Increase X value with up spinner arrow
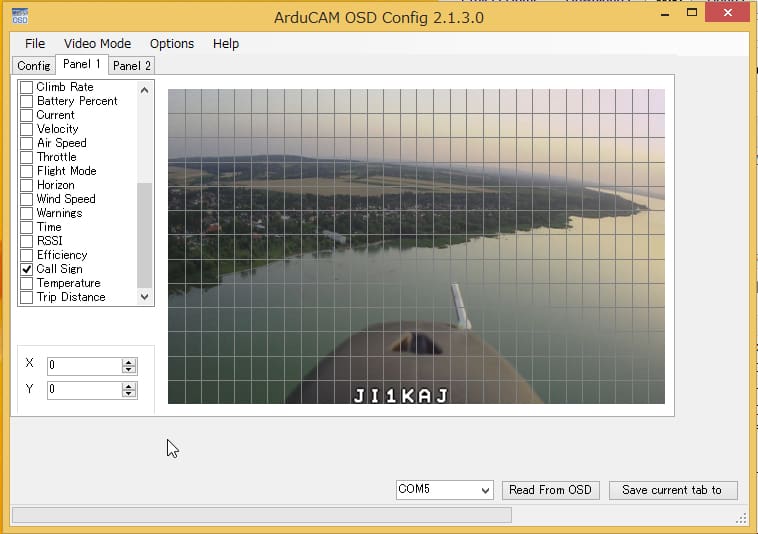This screenshot has width=758, height=534. click(x=128, y=362)
